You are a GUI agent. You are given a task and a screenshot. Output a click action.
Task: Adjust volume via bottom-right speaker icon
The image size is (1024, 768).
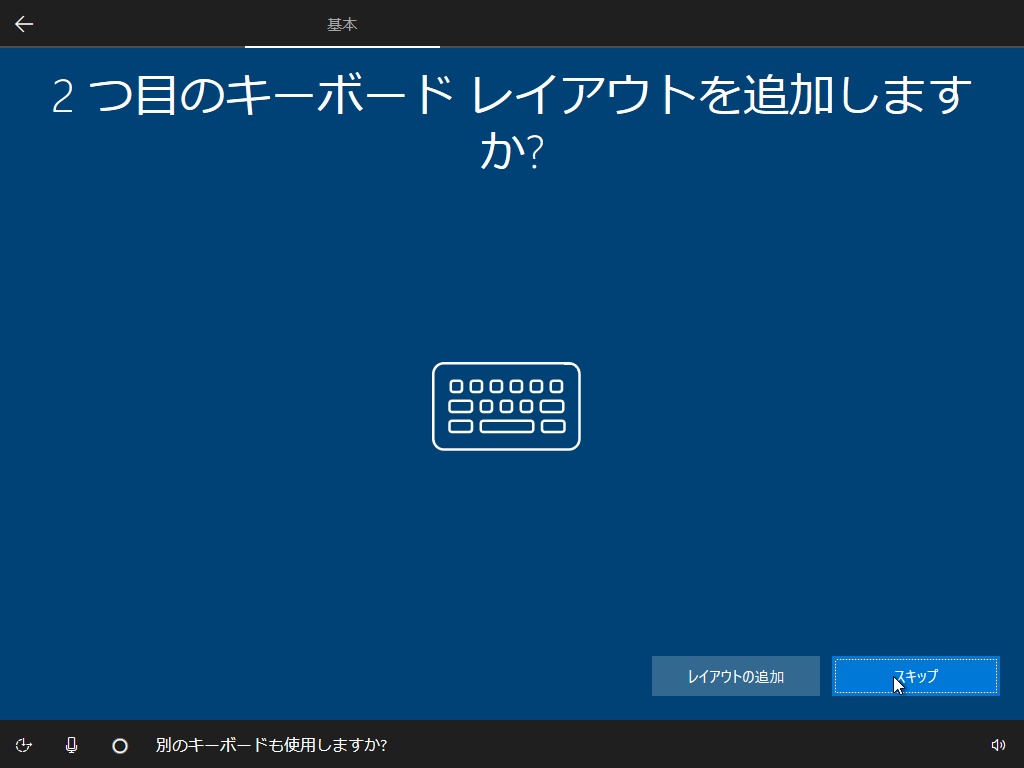(x=998, y=745)
